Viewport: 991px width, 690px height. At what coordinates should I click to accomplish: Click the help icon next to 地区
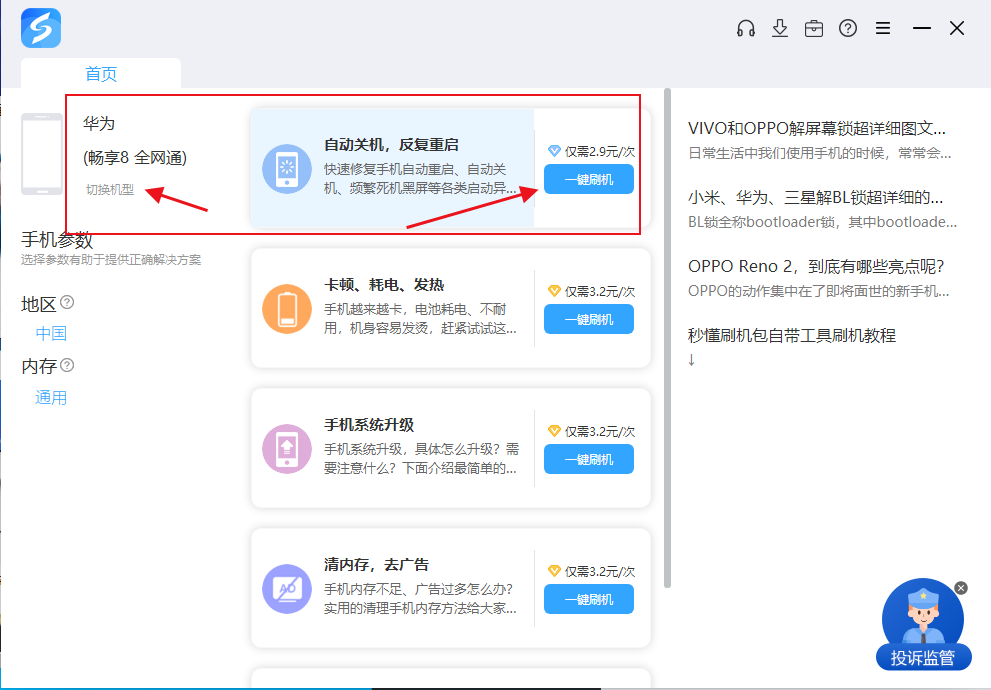[67, 303]
